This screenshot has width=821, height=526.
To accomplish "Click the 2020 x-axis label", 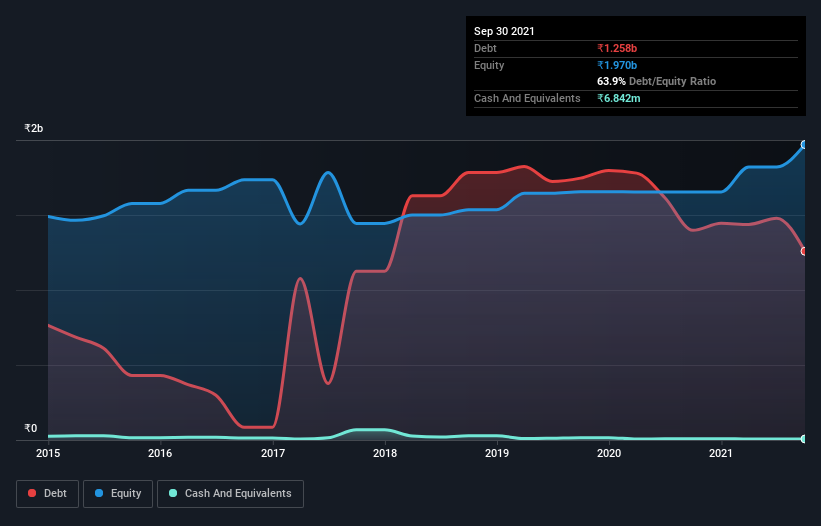I will tap(609, 453).
